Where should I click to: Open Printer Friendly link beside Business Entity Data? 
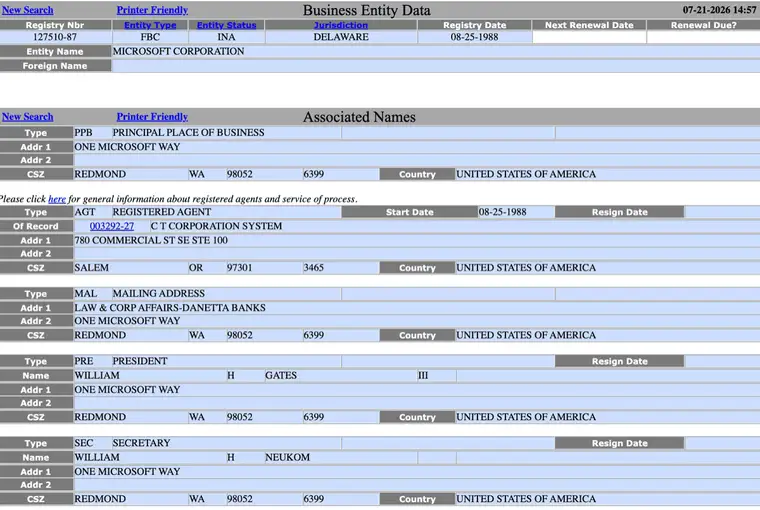tap(152, 10)
